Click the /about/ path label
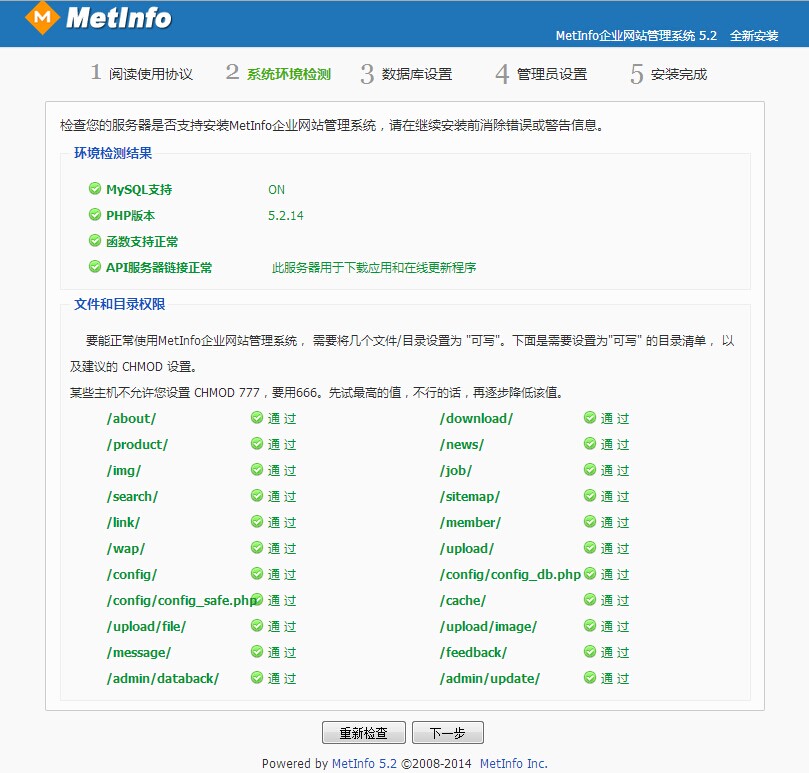Image resolution: width=809 pixels, height=773 pixels. pyautogui.click(x=131, y=418)
